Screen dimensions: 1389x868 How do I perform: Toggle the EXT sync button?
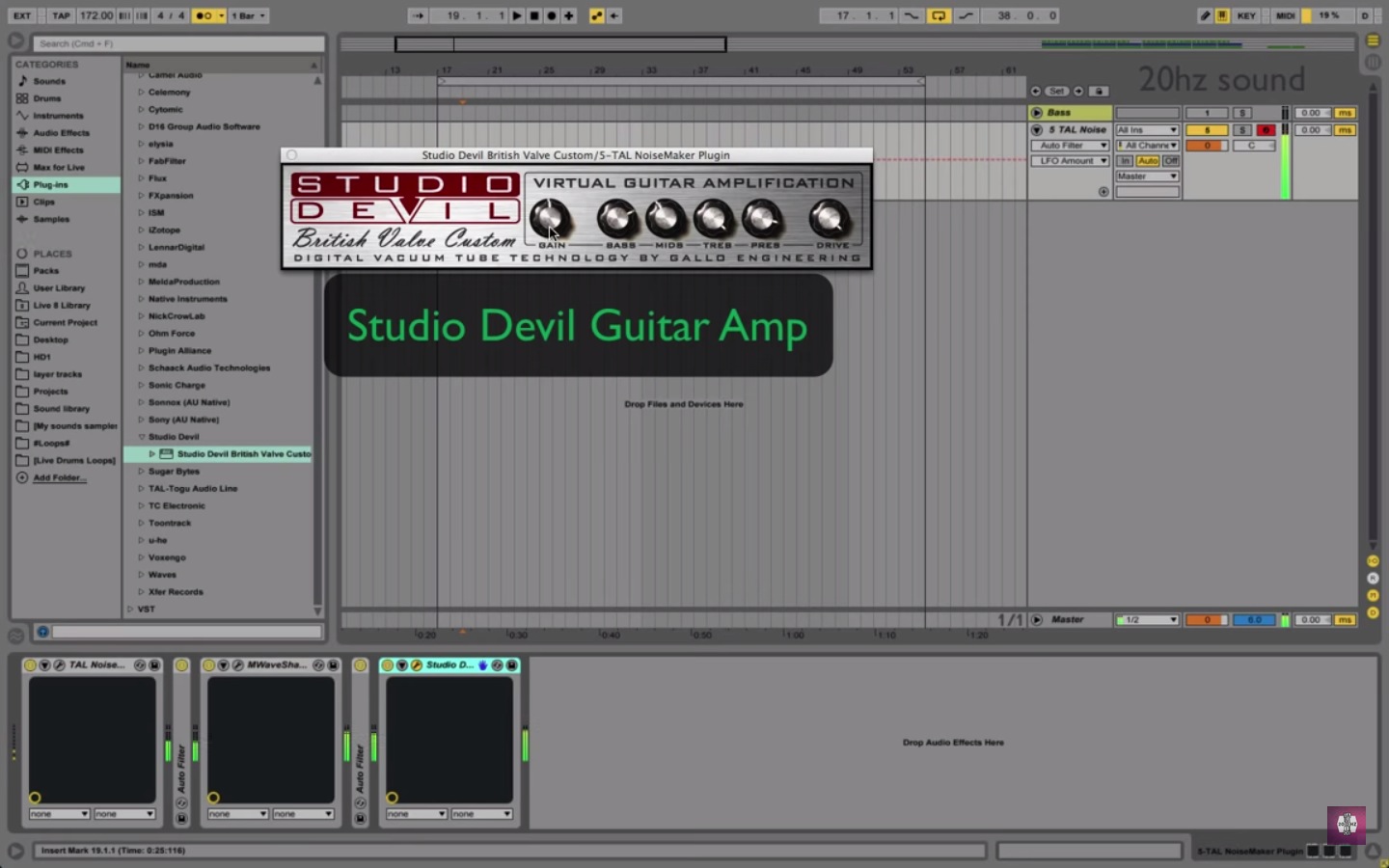pyautogui.click(x=22, y=15)
